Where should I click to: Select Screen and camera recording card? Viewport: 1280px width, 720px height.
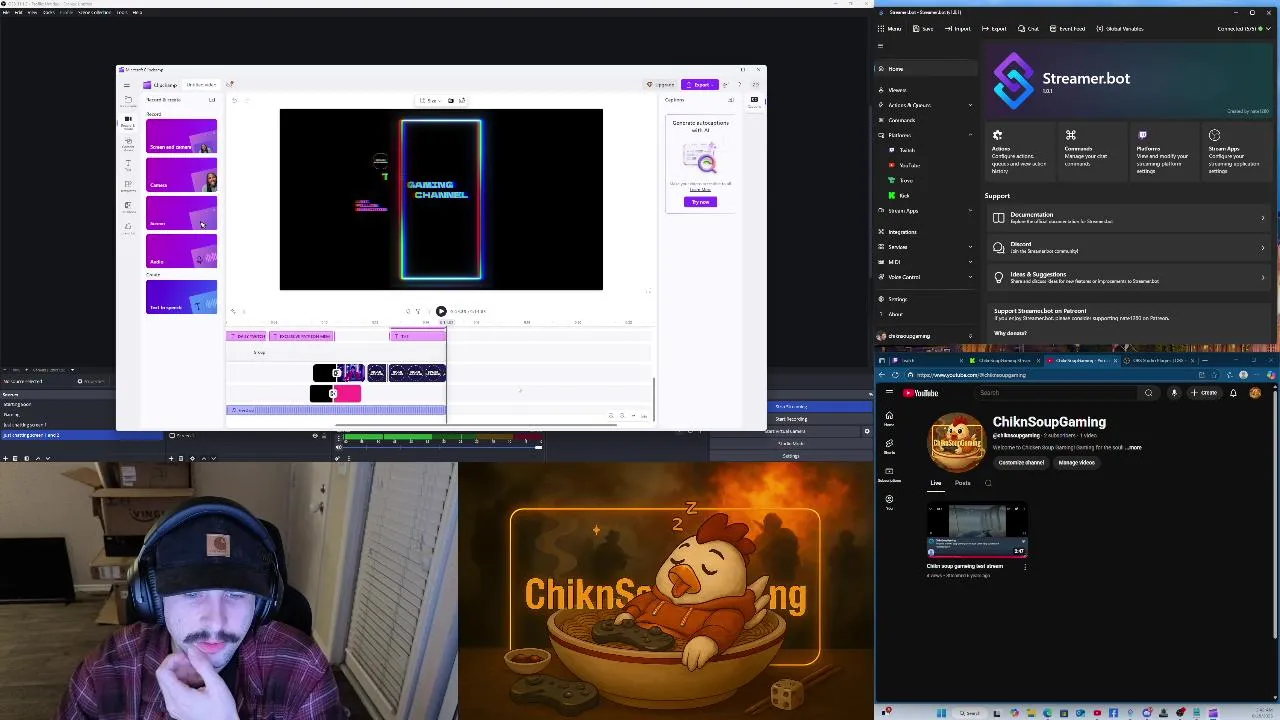coord(181,137)
